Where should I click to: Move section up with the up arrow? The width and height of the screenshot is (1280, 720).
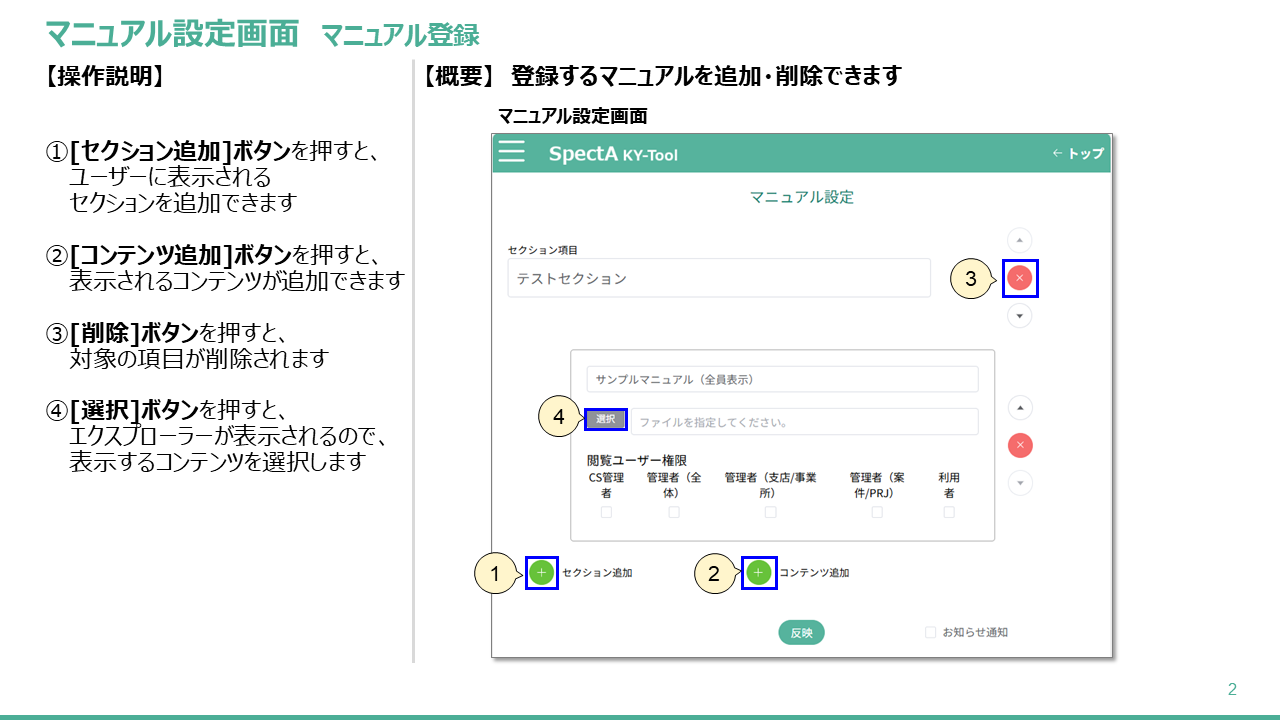pos(1019,240)
